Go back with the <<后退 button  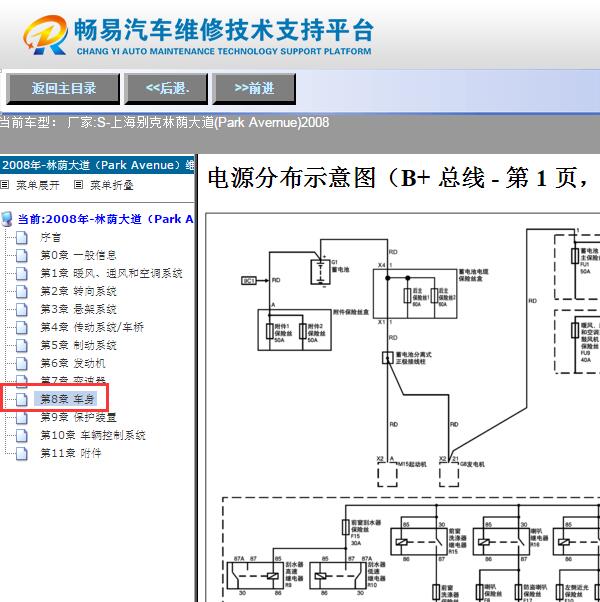click(x=166, y=88)
